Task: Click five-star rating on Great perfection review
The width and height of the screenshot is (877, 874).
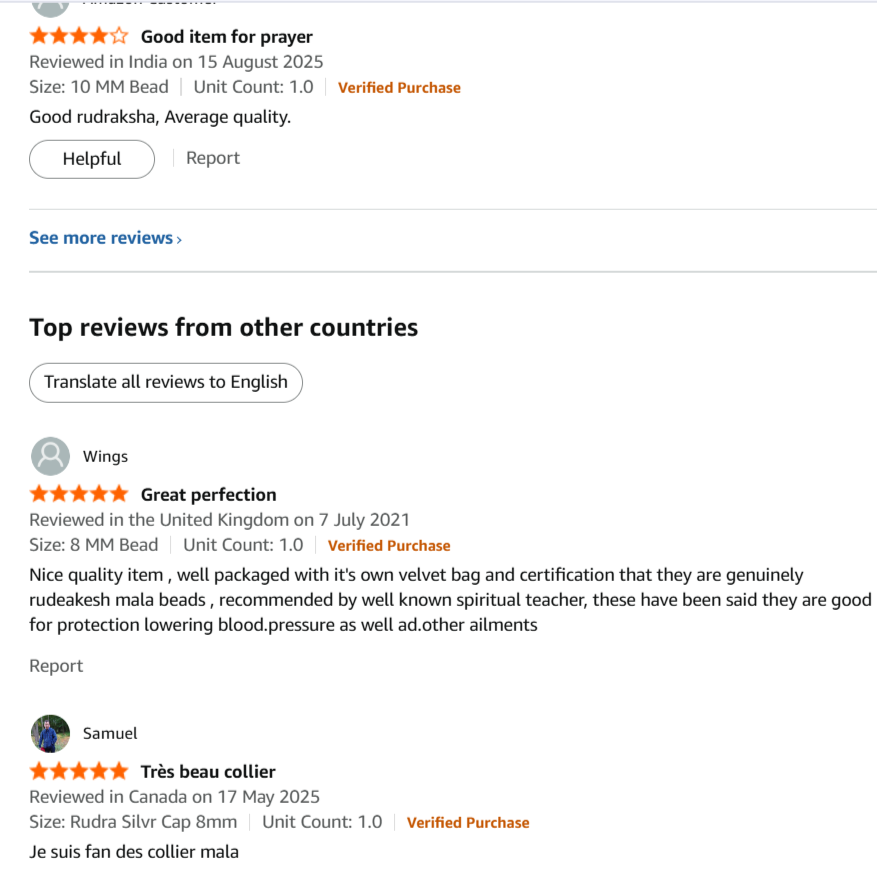Action: point(79,494)
